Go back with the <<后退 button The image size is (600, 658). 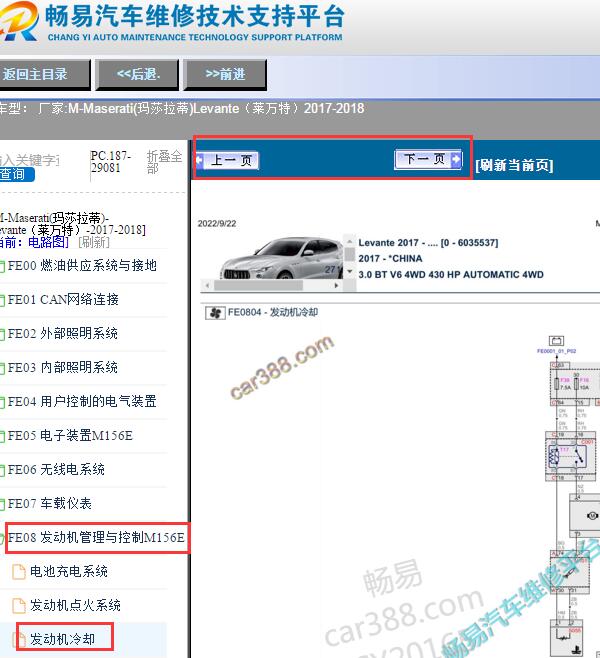click(138, 74)
